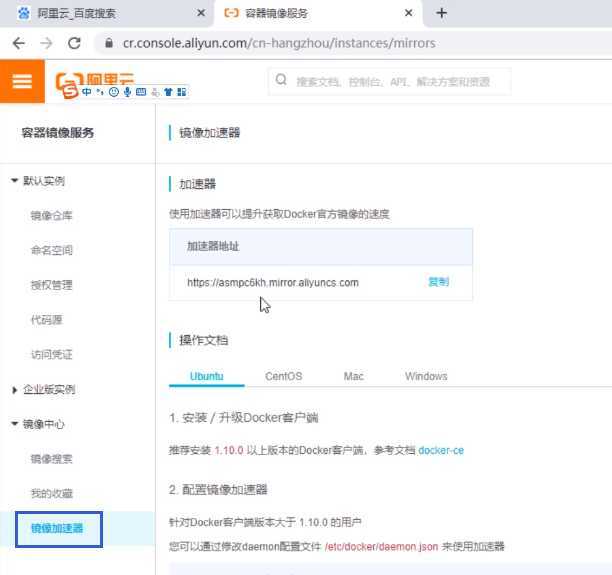Open Sogou soft keyboard icon
The image size is (612, 575).
(x=141, y=92)
